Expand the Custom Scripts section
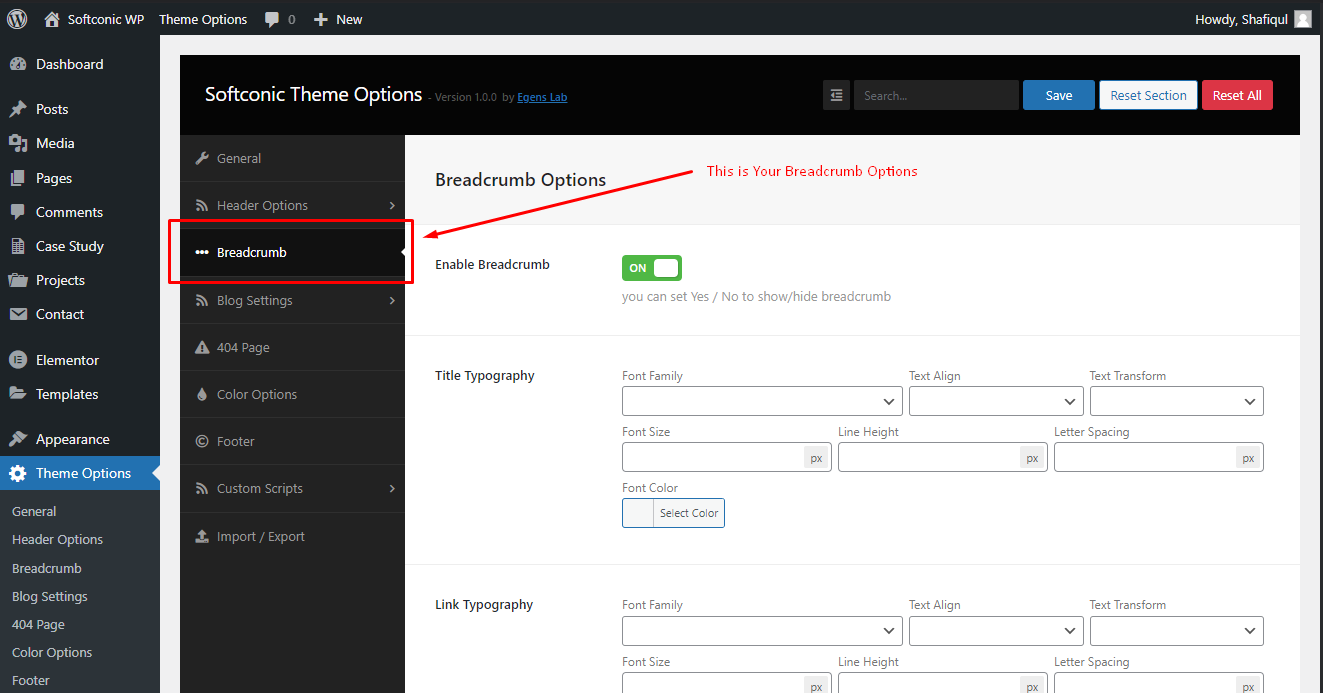Image resolution: width=1323 pixels, height=693 pixels. pyautogui.click(x=292, y=488)
